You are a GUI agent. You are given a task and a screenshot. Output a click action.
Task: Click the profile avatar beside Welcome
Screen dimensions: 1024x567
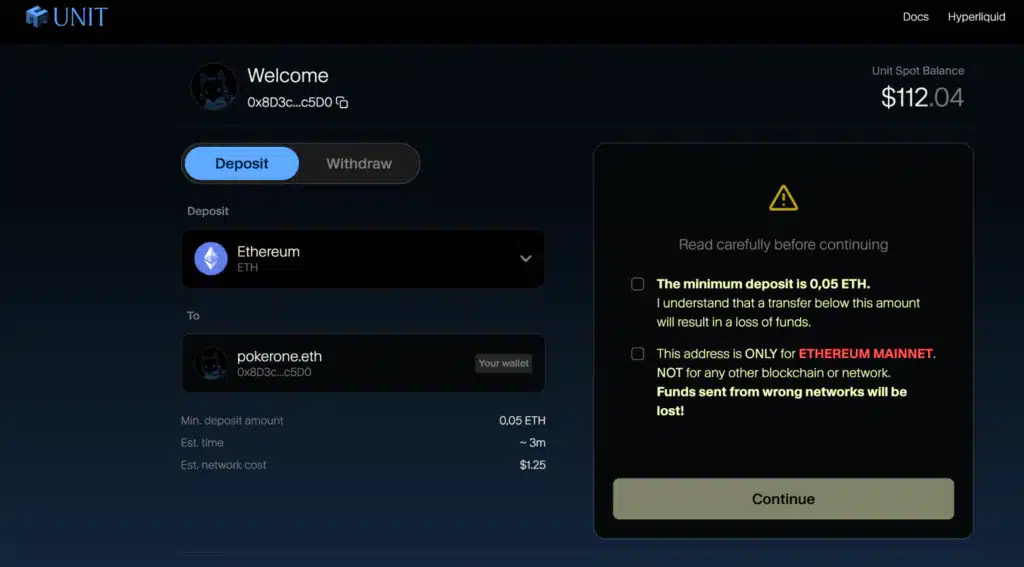click(x=213, y=87)
